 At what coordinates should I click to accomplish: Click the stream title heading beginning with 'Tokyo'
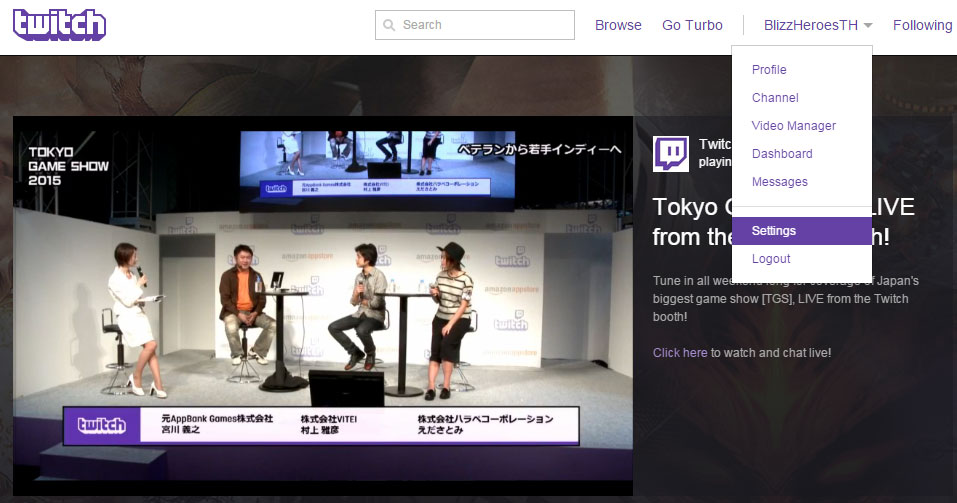click(783, 222)
